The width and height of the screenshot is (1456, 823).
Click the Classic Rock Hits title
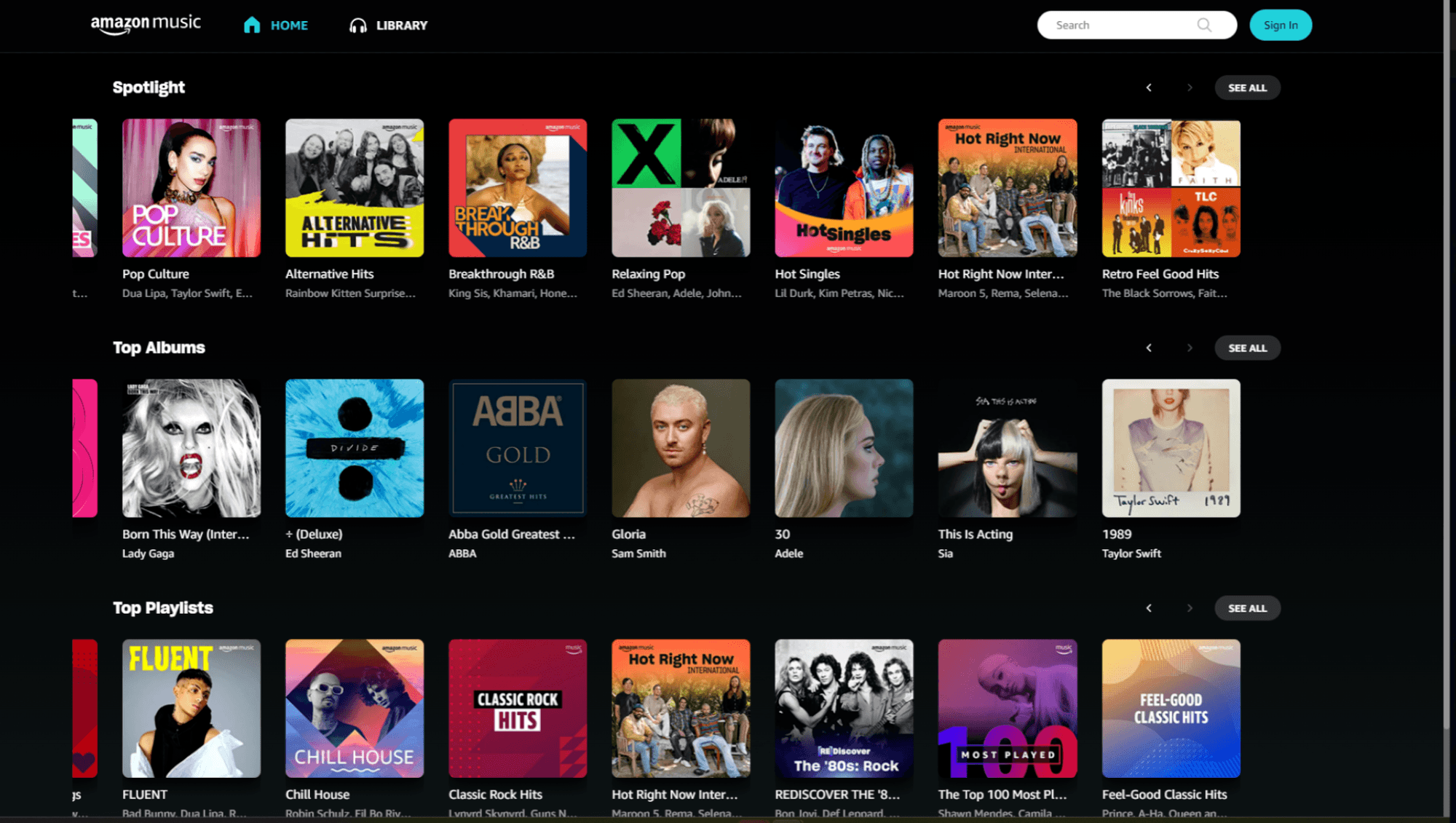pyautogui.click(x=496, y=795)
